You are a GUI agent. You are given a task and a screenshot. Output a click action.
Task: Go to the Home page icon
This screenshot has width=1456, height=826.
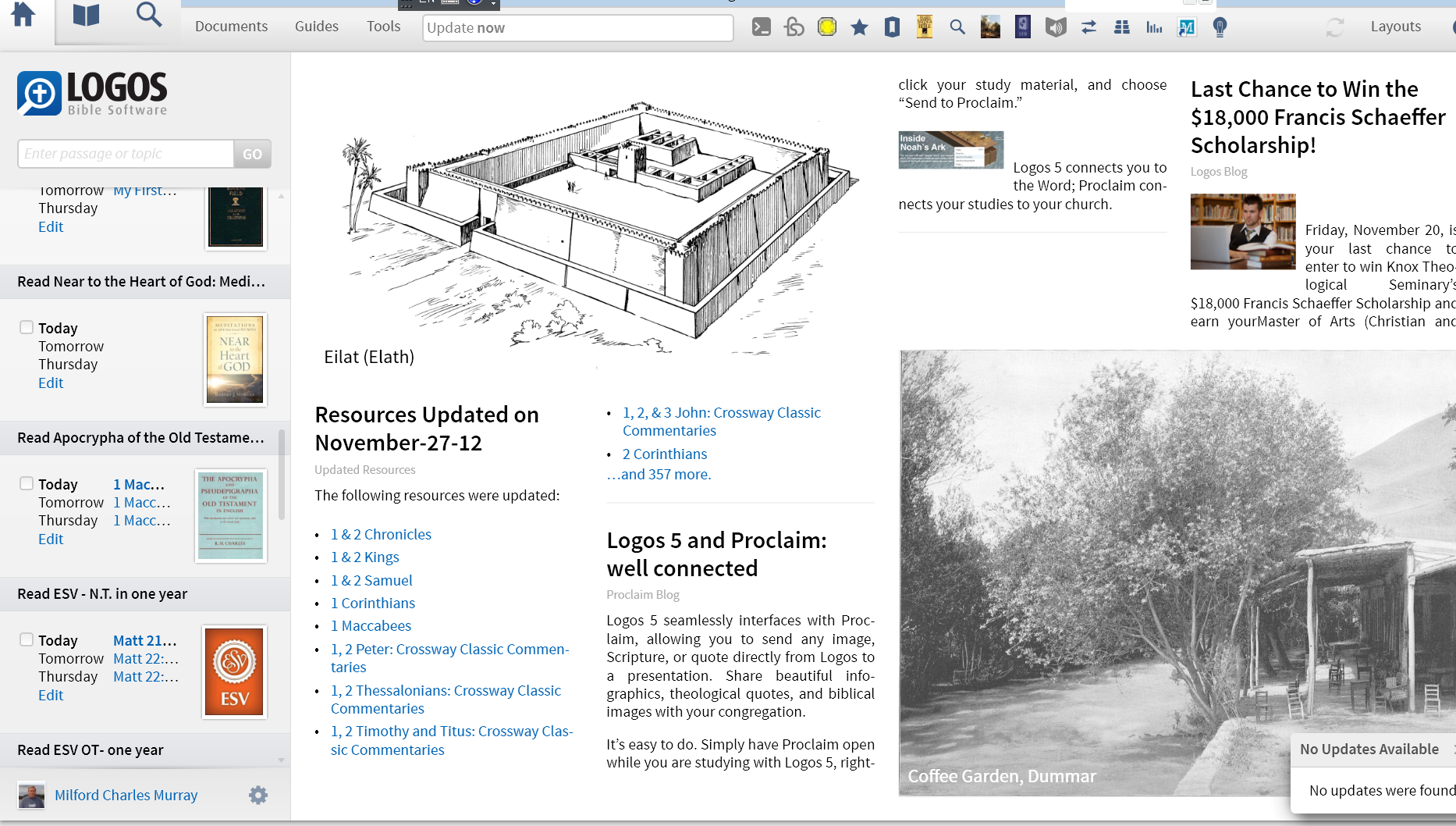click(23, 16)
